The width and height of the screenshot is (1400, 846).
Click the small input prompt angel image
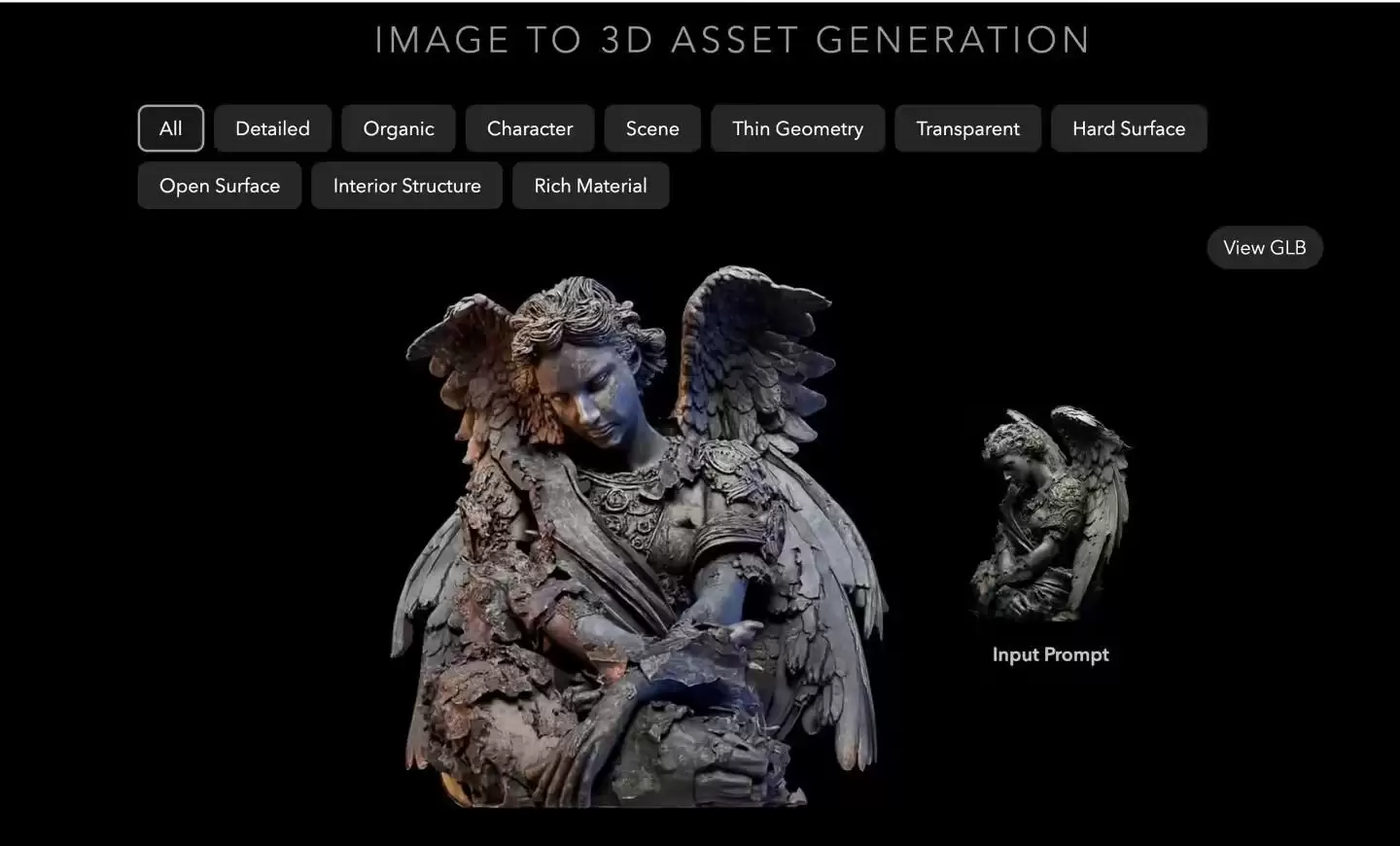coord(1050,512)
